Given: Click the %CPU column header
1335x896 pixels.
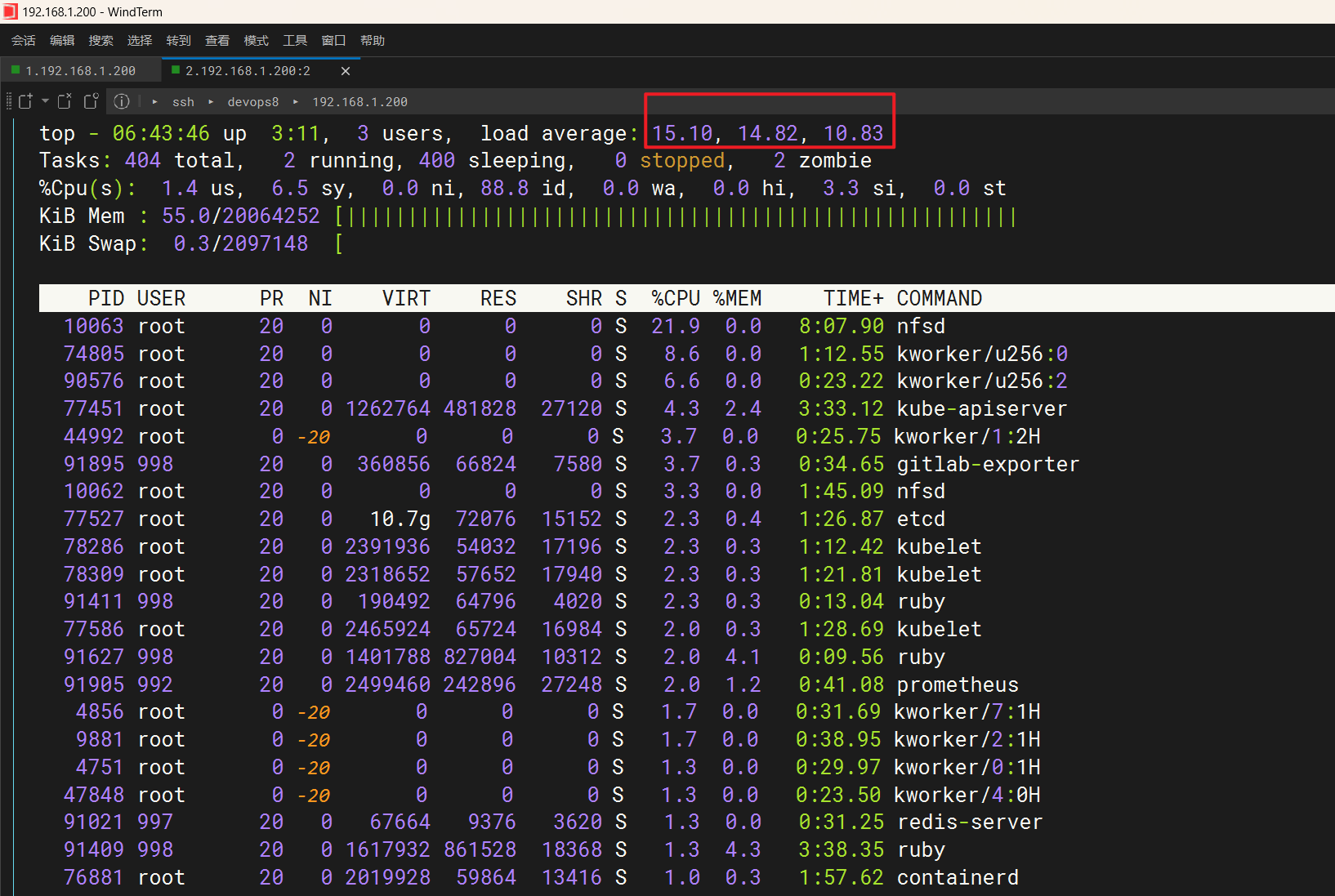Looking at the screenshot, I should tap(676, 298).
